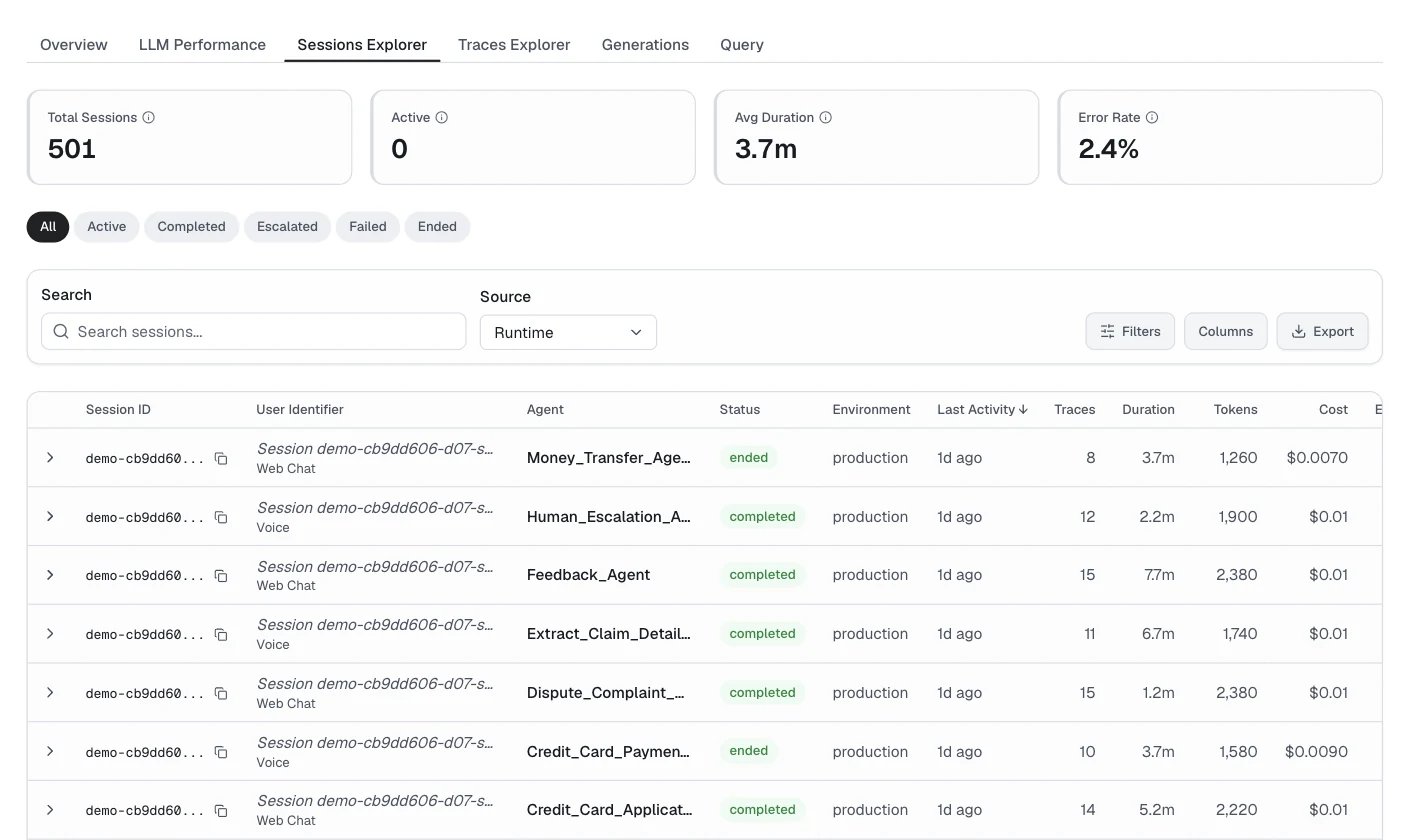Expand the Extract_Claim_Detail session row

[50, 633]
